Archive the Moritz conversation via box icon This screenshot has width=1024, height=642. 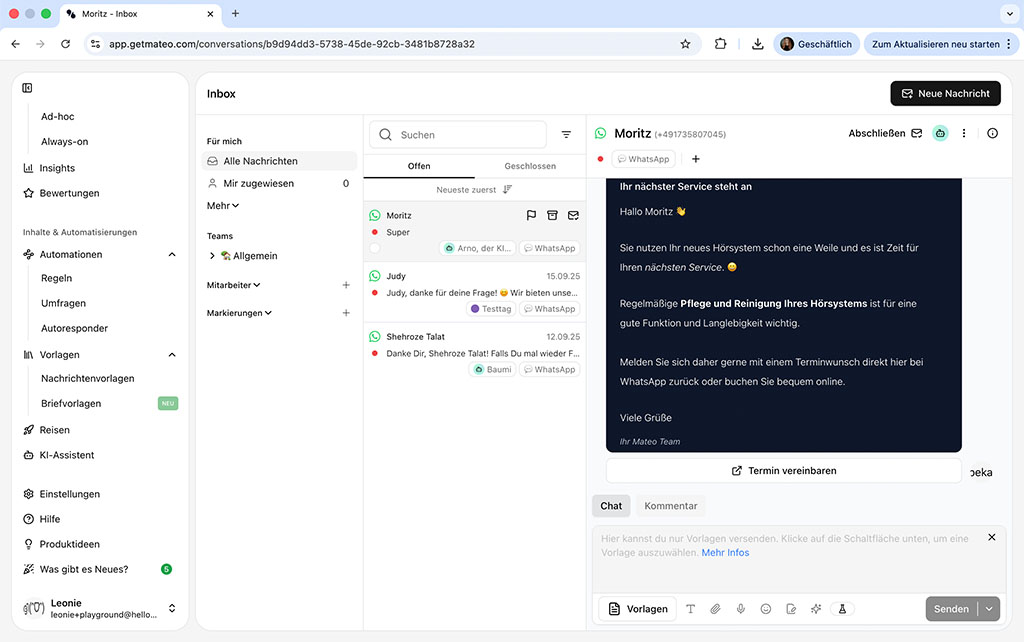coord(552,216)
